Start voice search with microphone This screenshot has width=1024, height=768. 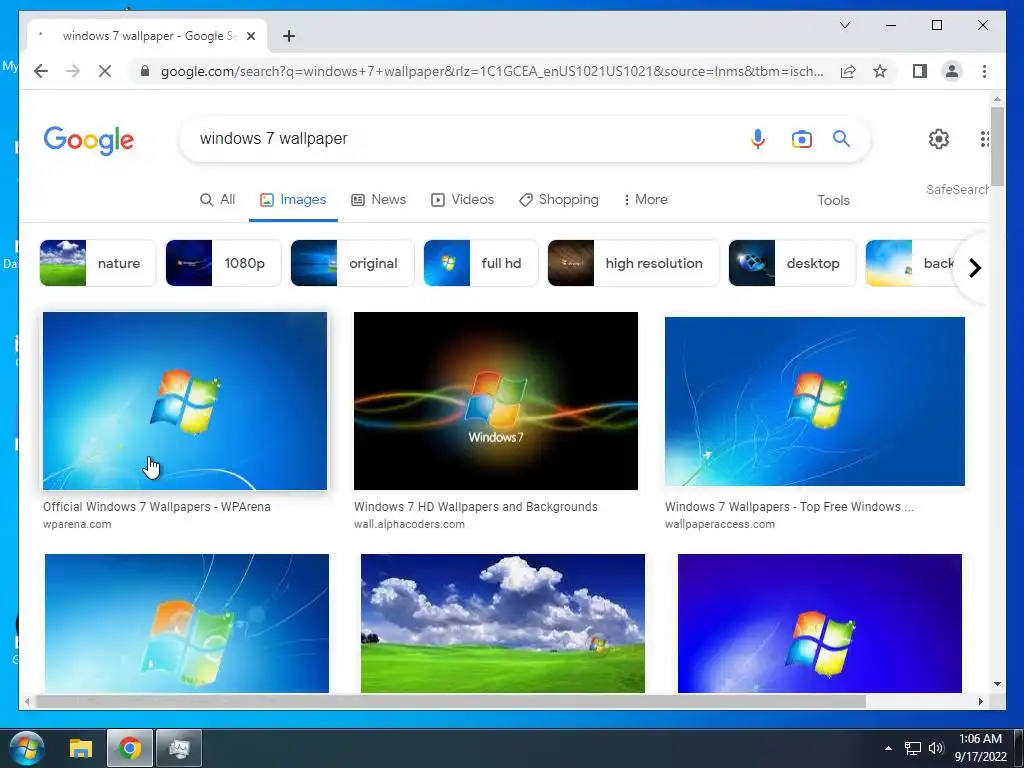(x=758, y=138)
